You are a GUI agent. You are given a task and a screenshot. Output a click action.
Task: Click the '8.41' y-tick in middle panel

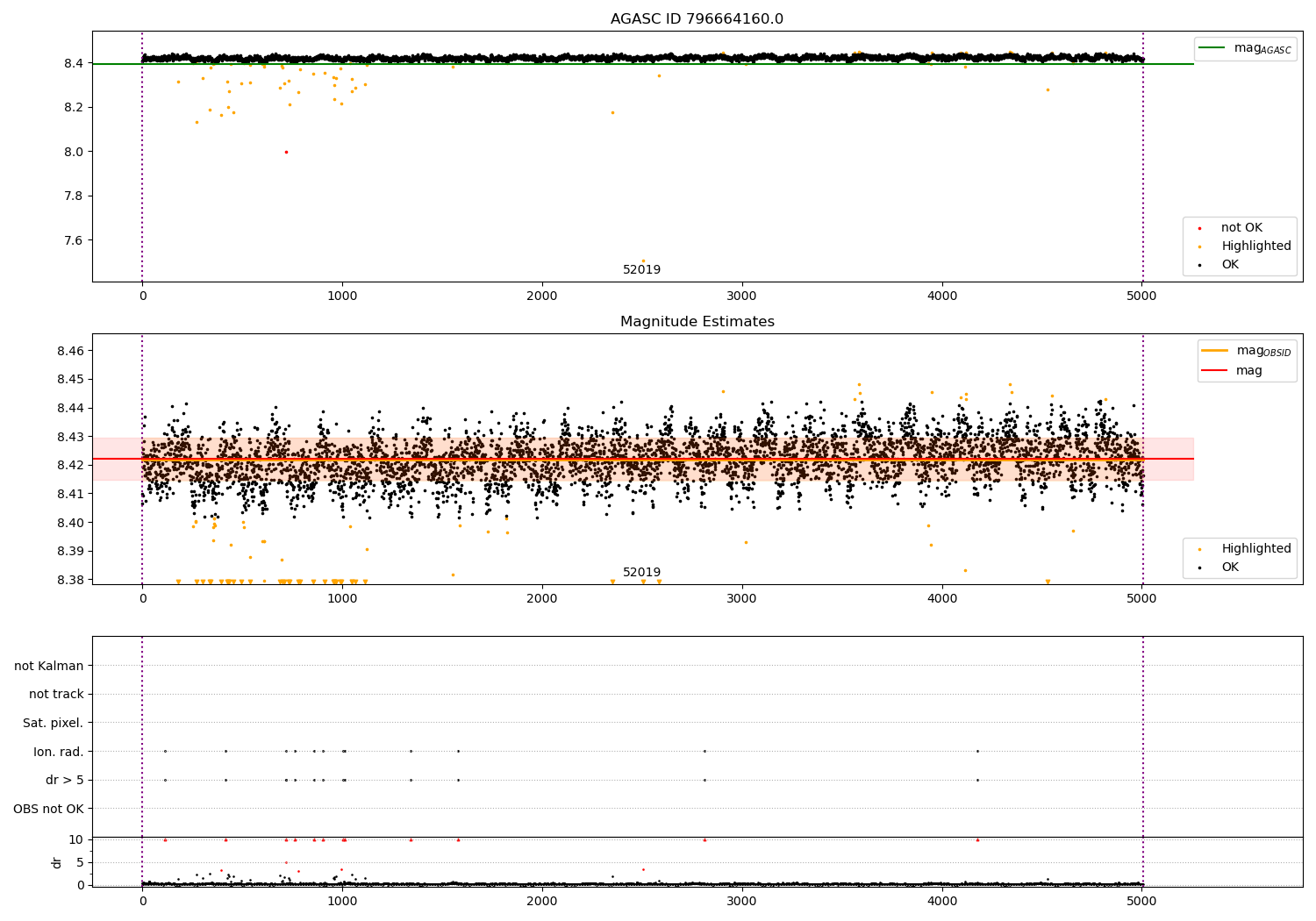coord(69,494)
